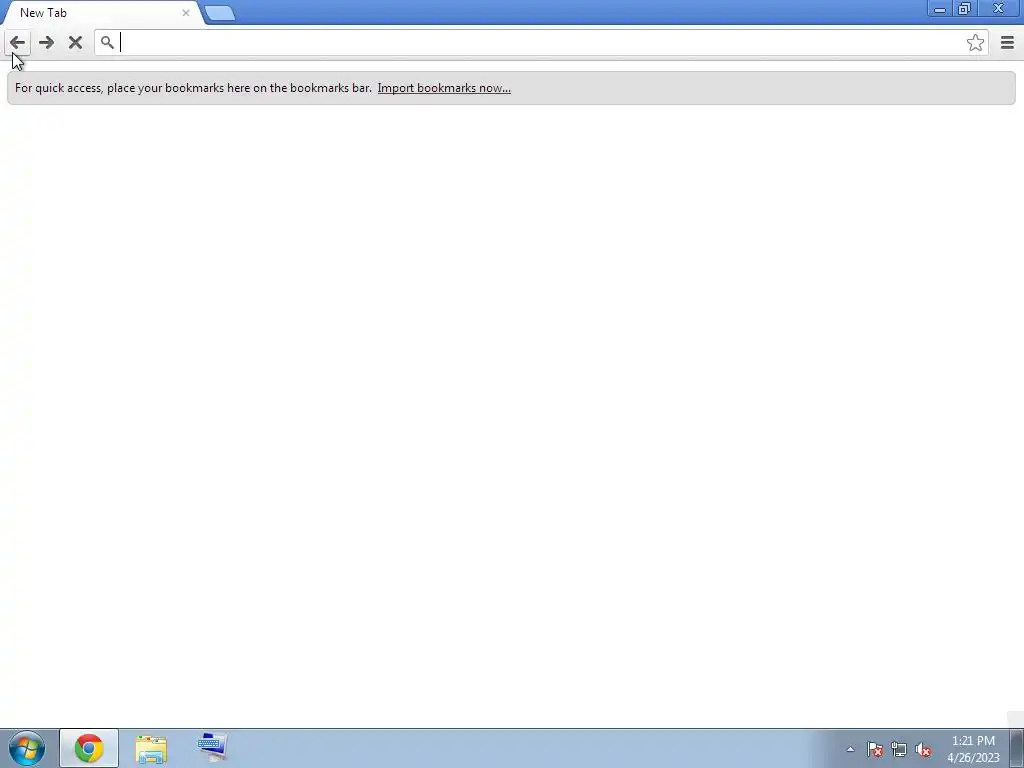Stop page loading with the X button
The height and width of the screenshot is (768, 1024).
coord(75,43)
